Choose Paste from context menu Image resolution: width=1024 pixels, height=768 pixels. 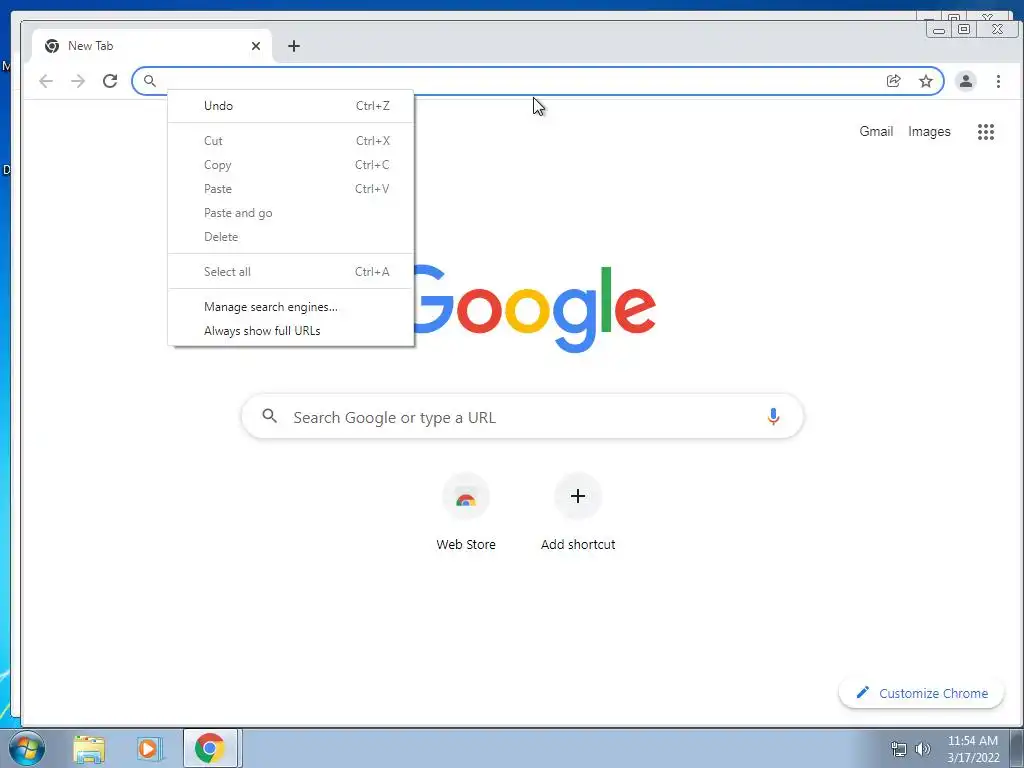[x=291, y=189]
